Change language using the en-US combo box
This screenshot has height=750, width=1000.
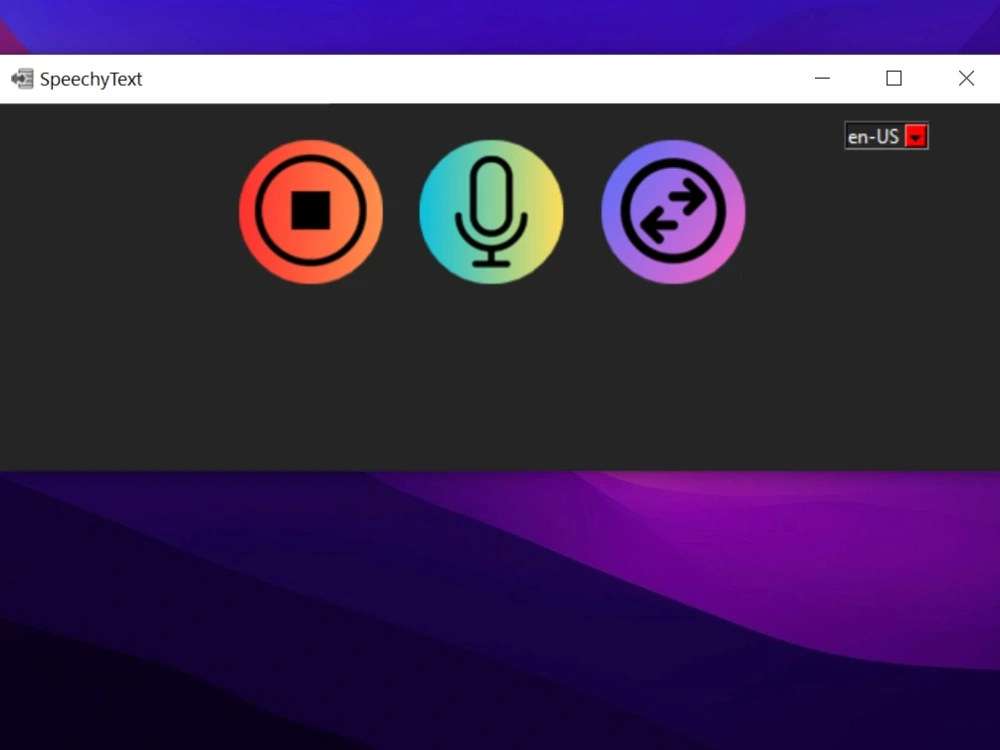(886, 136)
